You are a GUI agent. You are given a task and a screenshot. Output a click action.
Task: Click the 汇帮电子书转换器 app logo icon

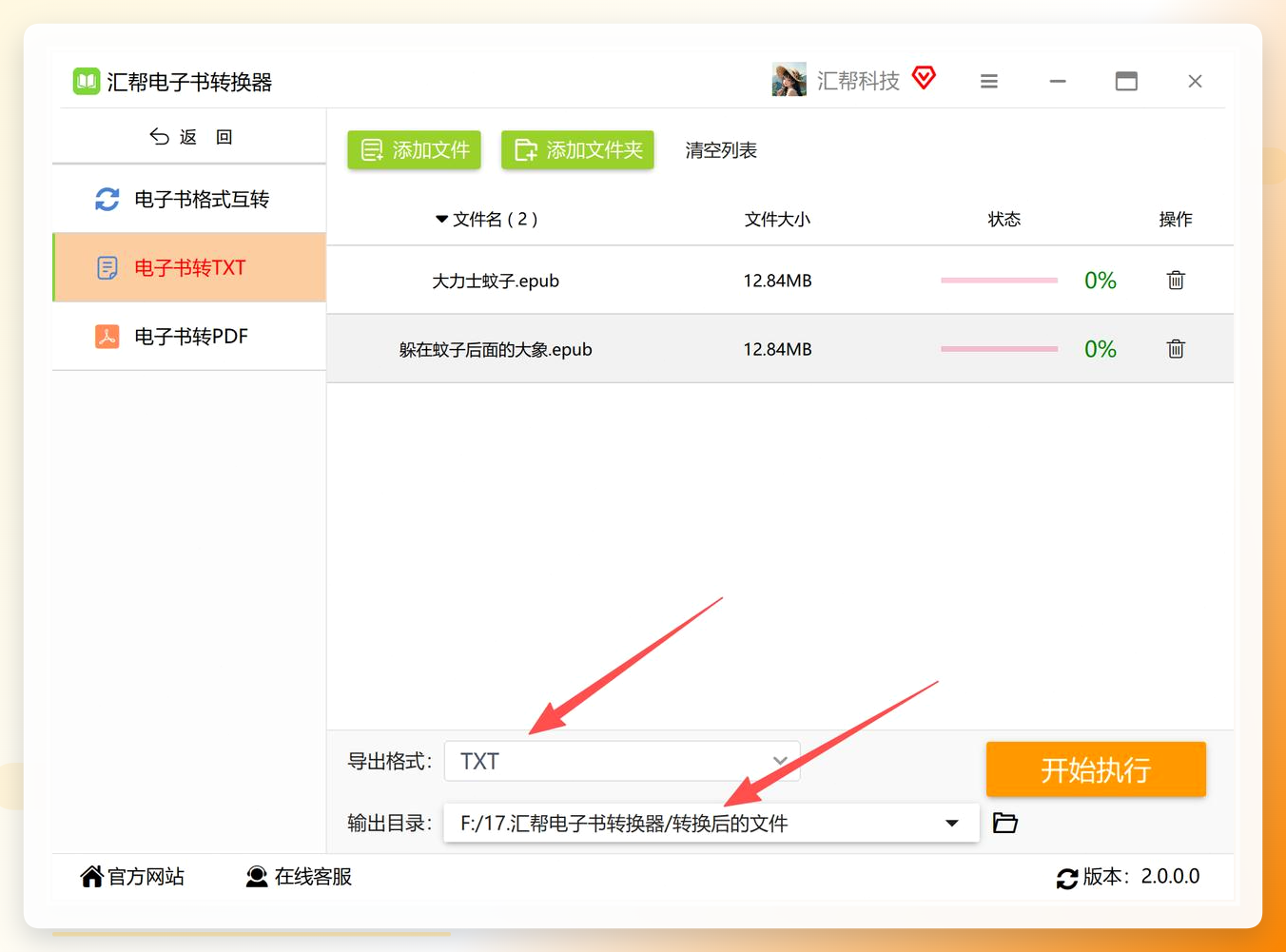87,82
